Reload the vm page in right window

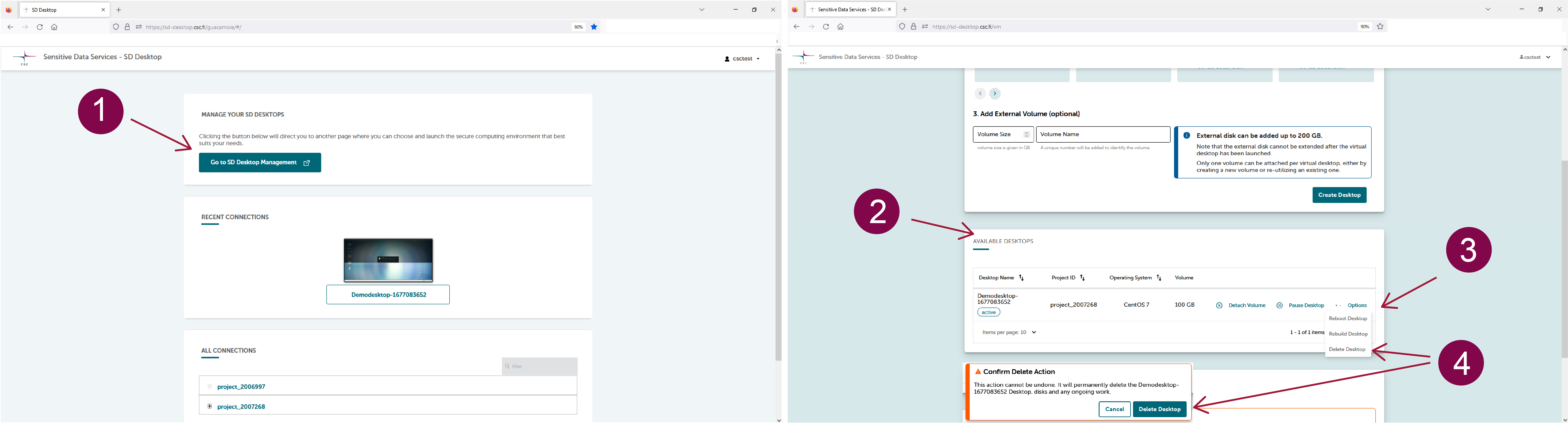click(826, 27)
